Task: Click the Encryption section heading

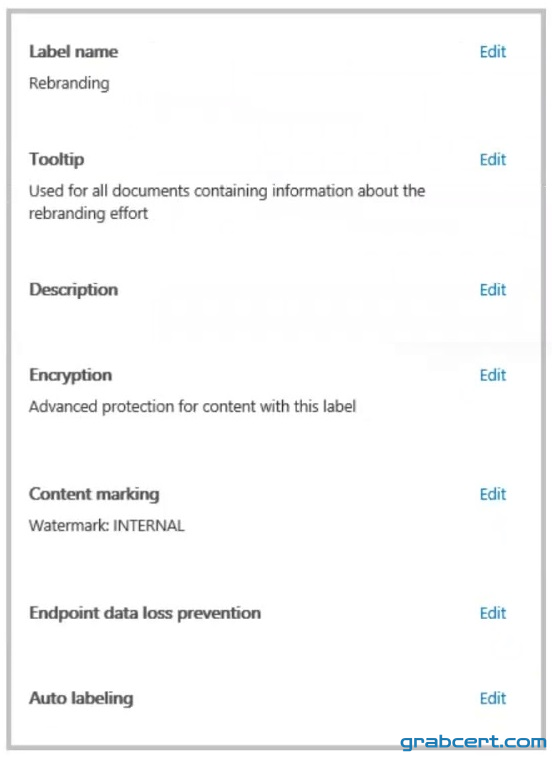Action: tap(71, 375)
